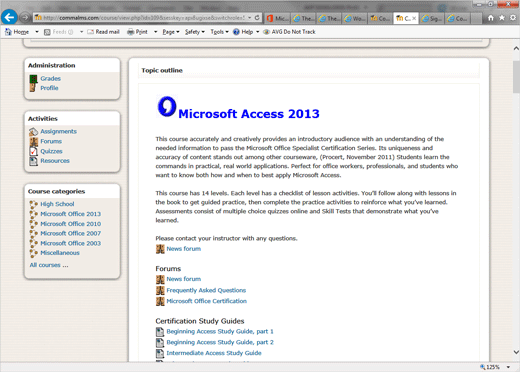Expand the Feeds dropdown arrow
520x372 pixels.
tap(81, 32)
